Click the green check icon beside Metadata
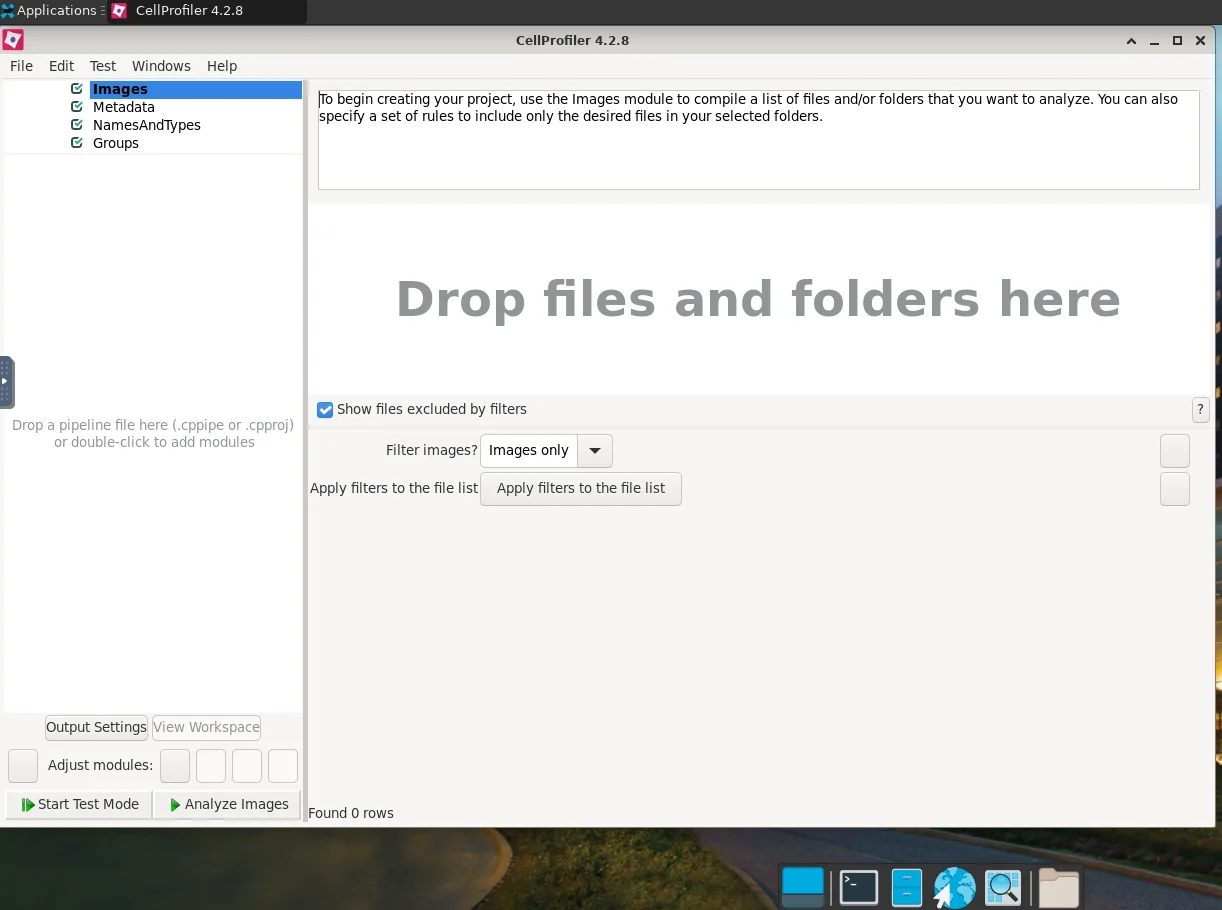Viewport: 1222px width, 910px height. [77, 107]
